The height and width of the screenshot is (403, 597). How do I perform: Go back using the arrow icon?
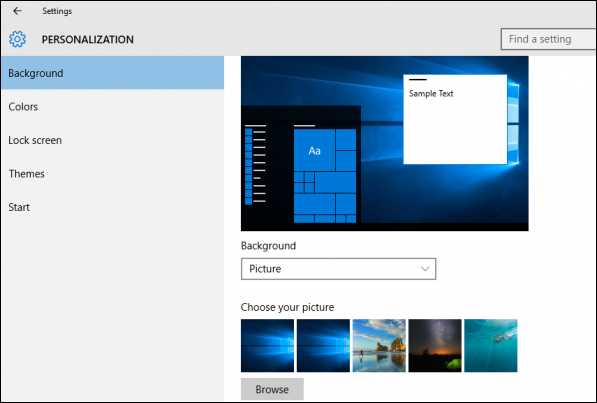tap(18, 11)
